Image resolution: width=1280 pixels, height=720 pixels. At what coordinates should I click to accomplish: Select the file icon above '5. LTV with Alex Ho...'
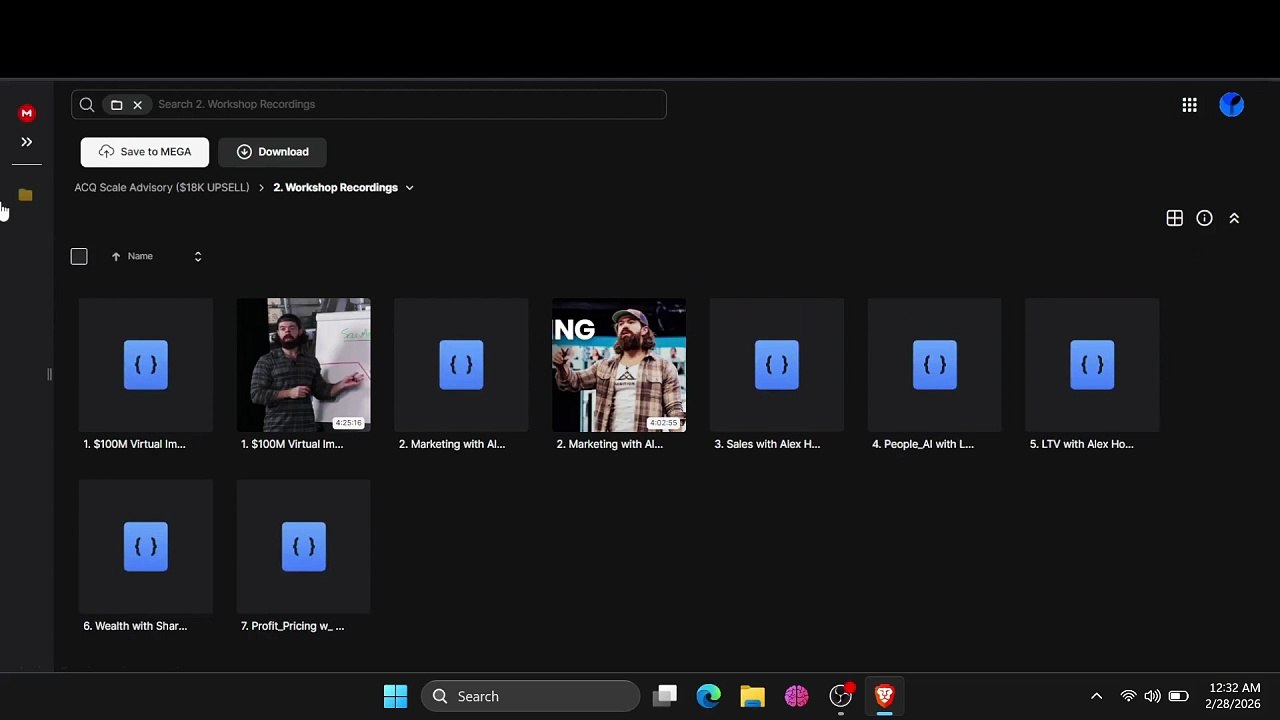pos(1092,365)
